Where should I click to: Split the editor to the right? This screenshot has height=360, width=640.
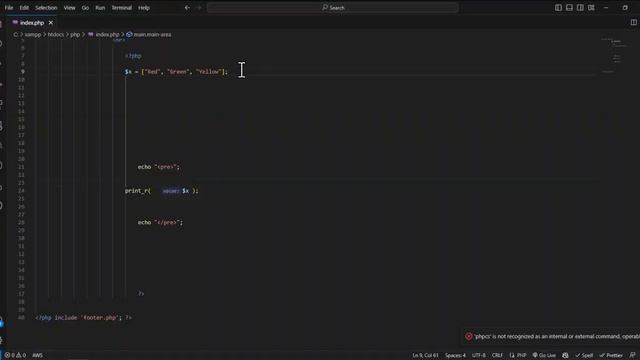tap(633, 22)
